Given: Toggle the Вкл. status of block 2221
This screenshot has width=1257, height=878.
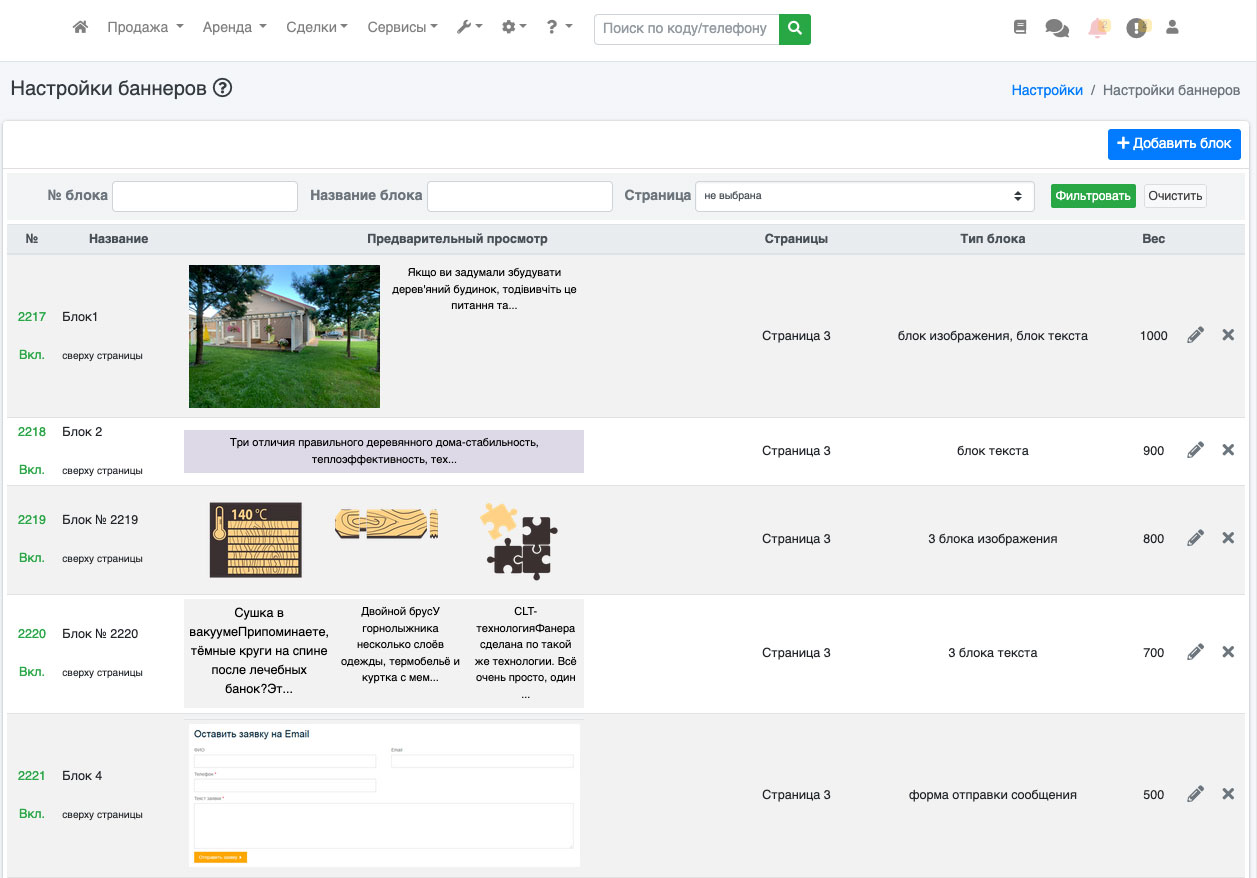Looking at the screenshot, I should (32, 814).
